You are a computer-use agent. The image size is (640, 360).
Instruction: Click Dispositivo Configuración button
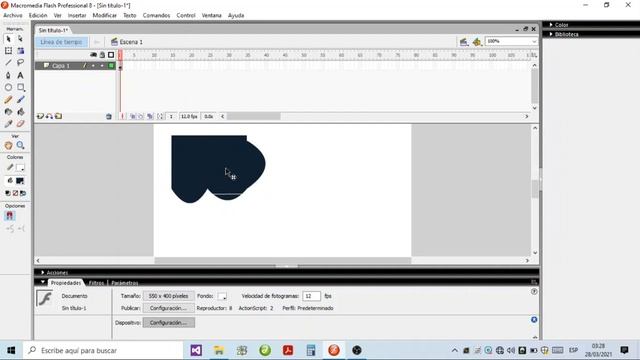(x=168, y=322)
